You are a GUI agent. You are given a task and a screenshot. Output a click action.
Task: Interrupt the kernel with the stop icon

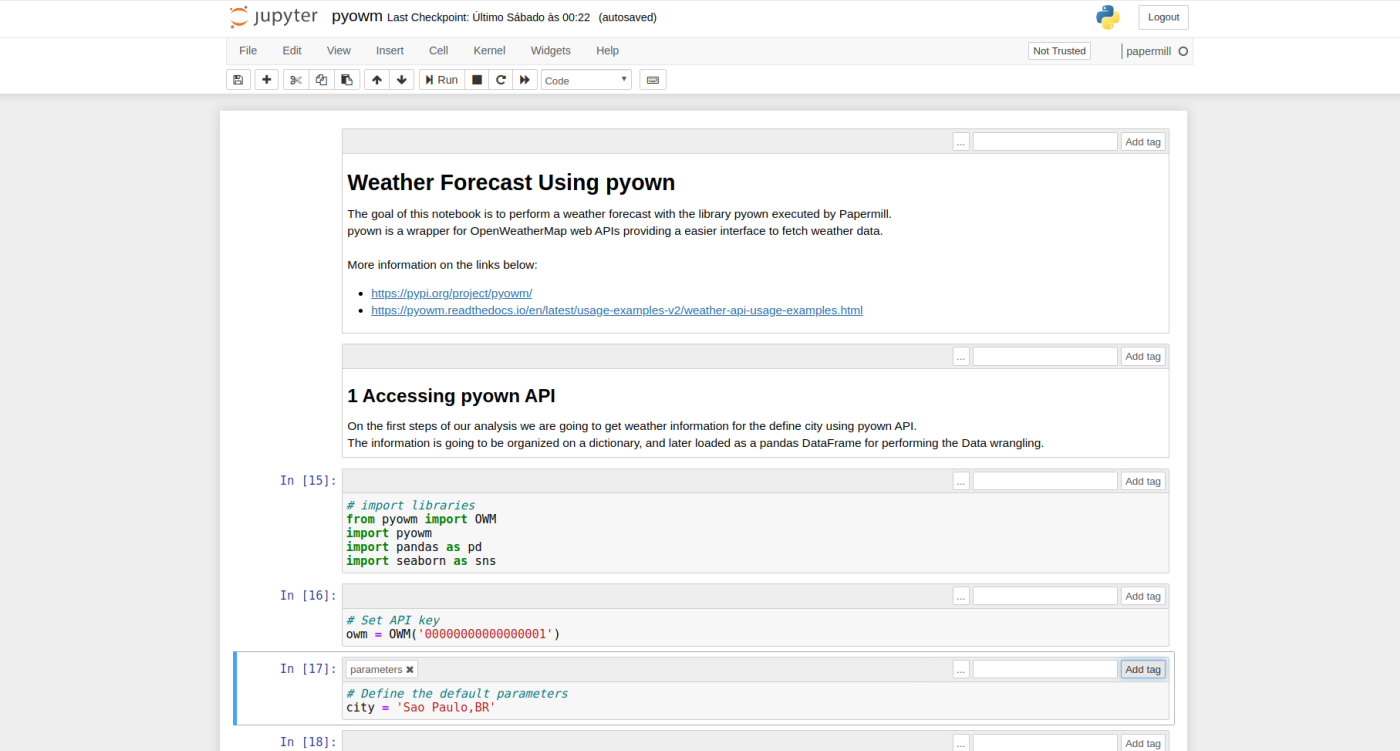click(x=476, y=79)
